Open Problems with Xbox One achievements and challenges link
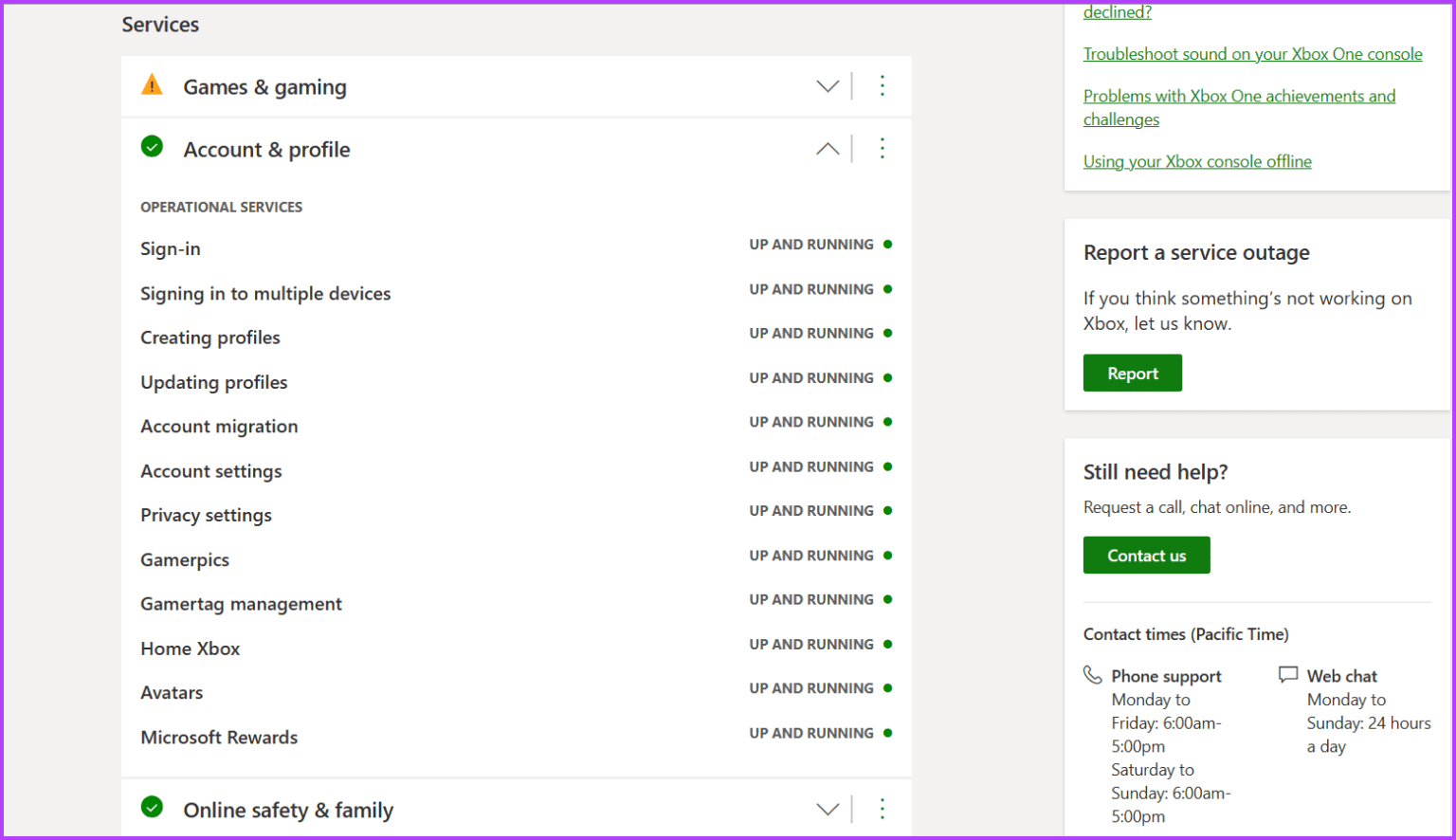Viewport: 1456px width, 840px height. point(1240,107)
